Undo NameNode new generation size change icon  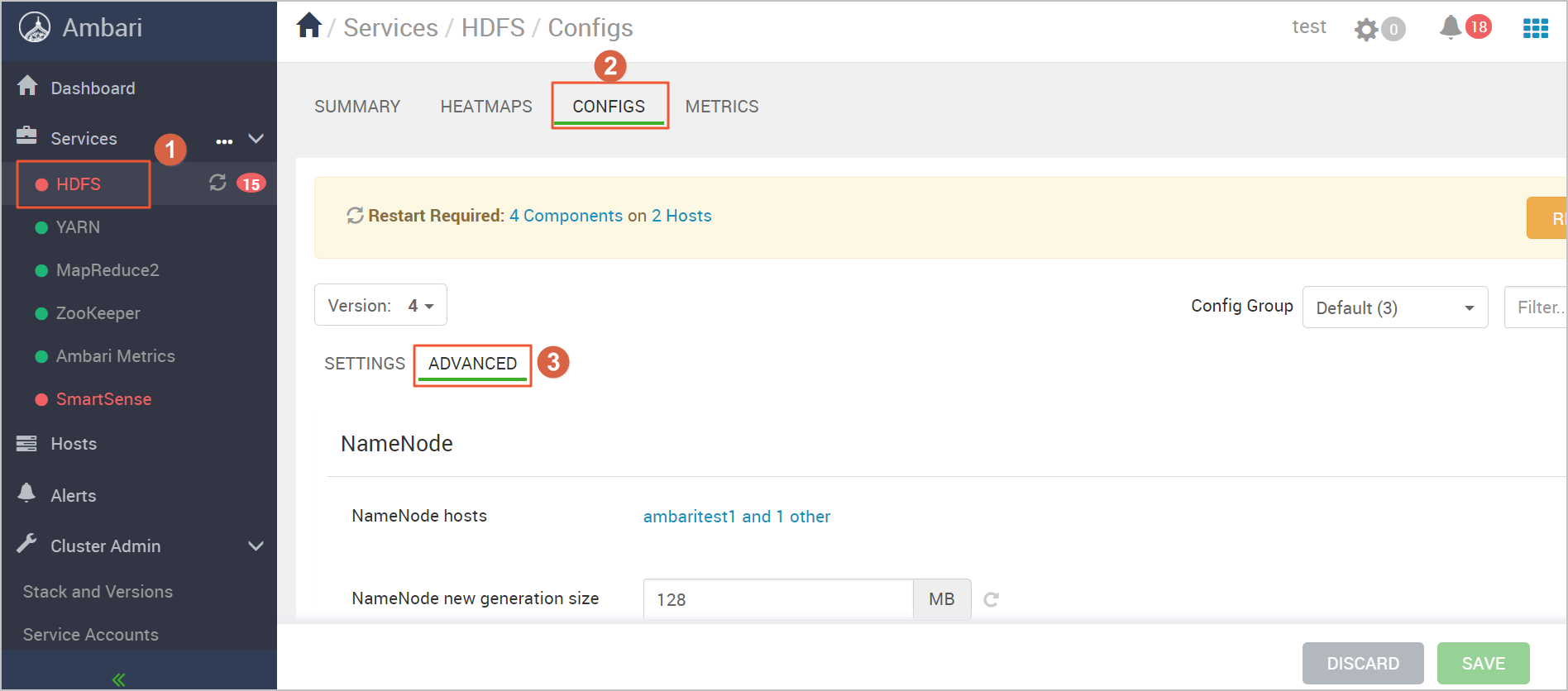[x=992, y=599]
